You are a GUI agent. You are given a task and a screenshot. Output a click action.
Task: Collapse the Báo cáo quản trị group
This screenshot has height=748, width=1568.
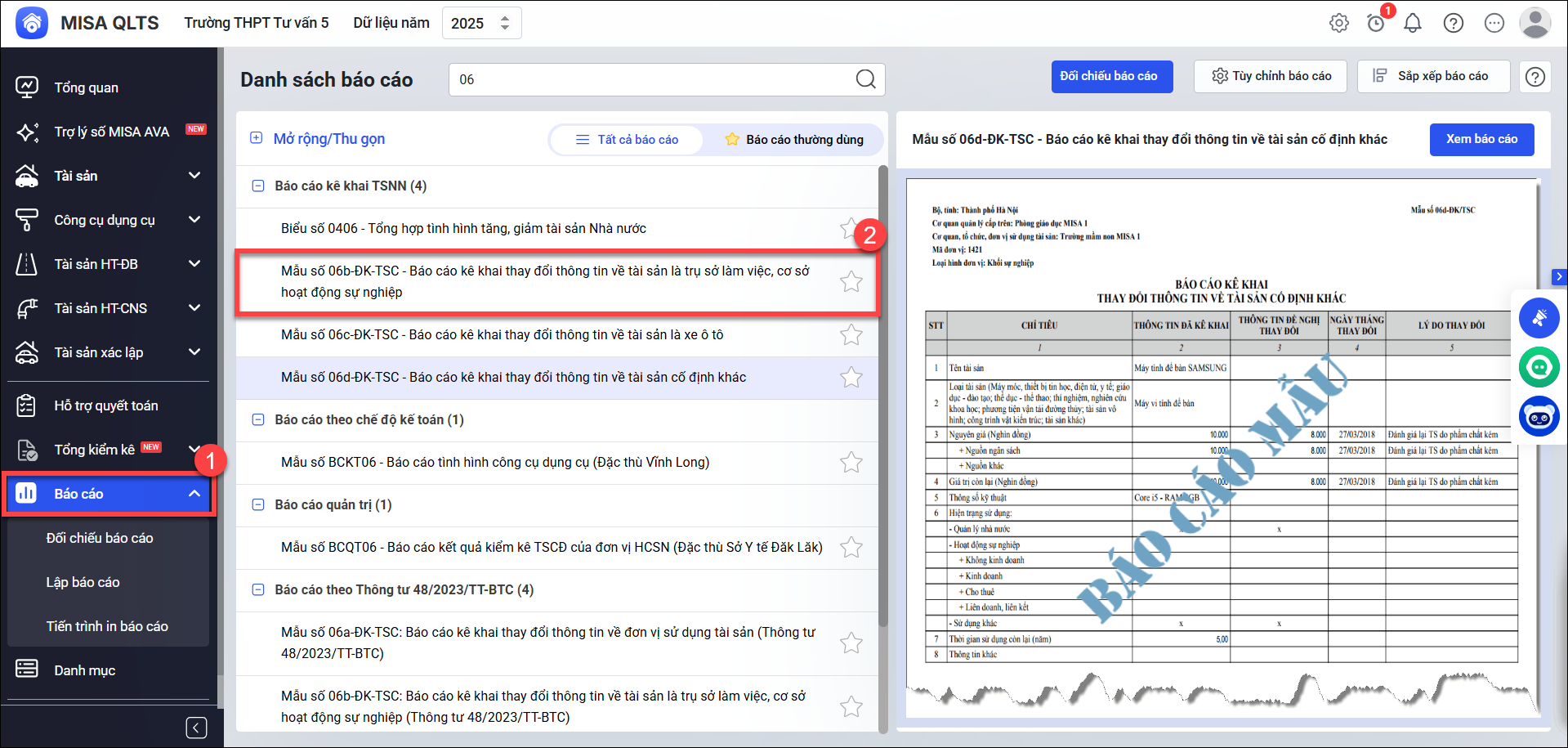258,504
